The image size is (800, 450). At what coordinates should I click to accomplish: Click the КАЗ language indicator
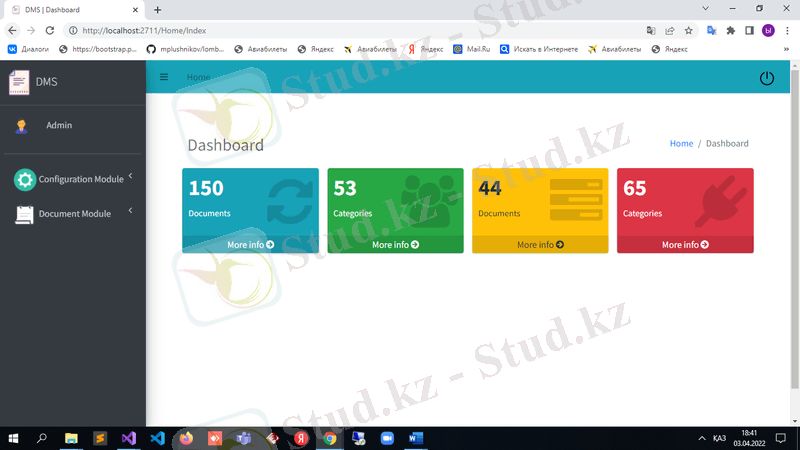[719, 438]
